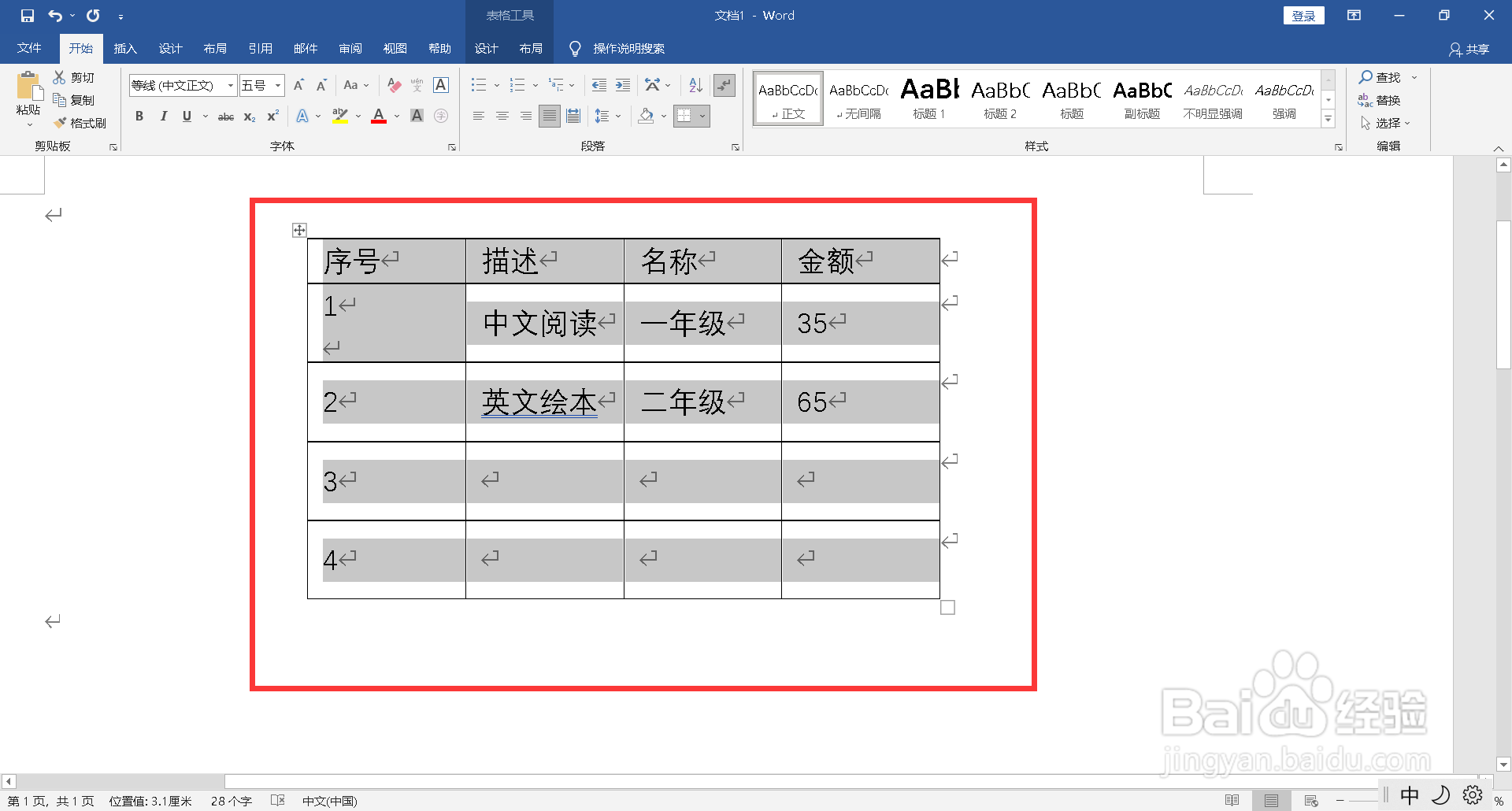Increase paragraph indent
The image size is (1512, 811).
(623, 85)
